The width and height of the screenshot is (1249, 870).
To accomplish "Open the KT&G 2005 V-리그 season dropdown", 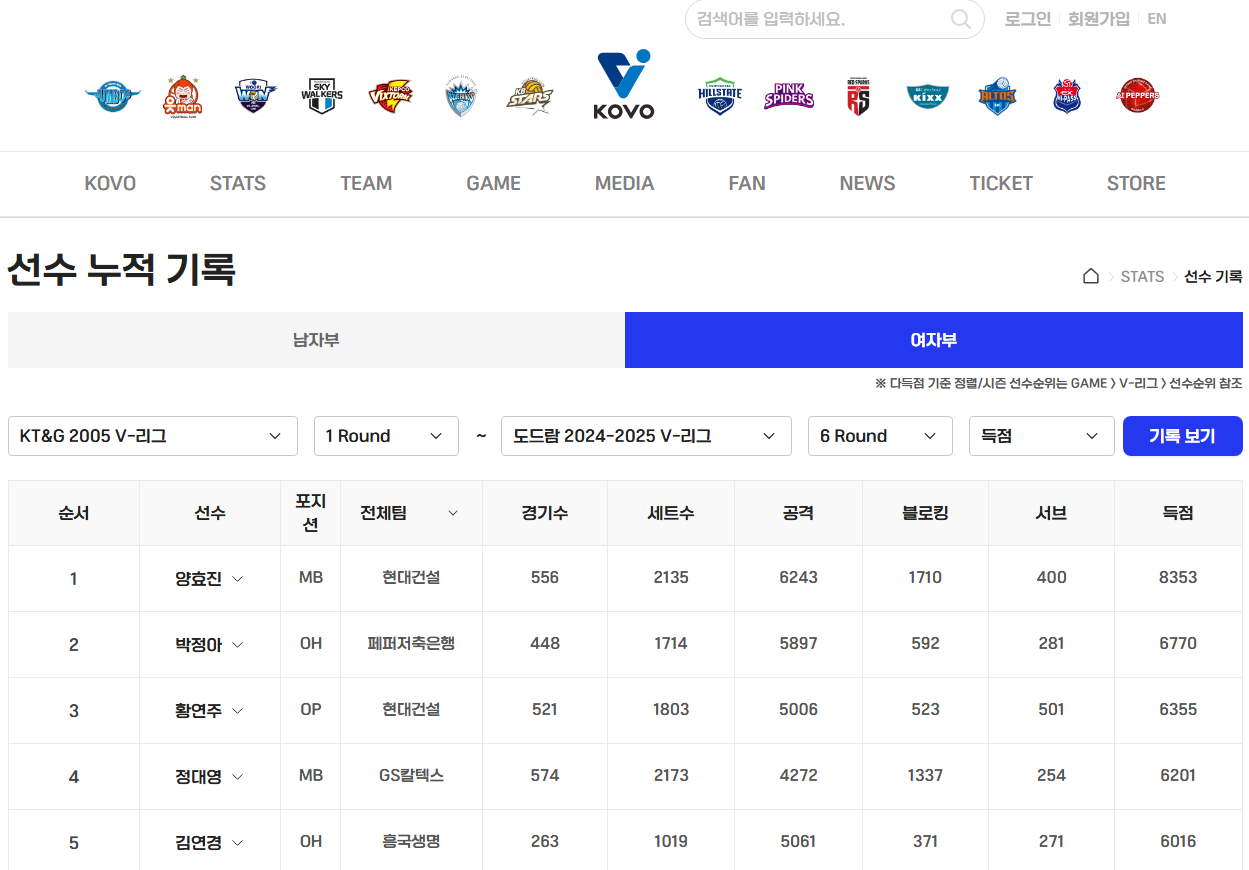I will 152,436.
